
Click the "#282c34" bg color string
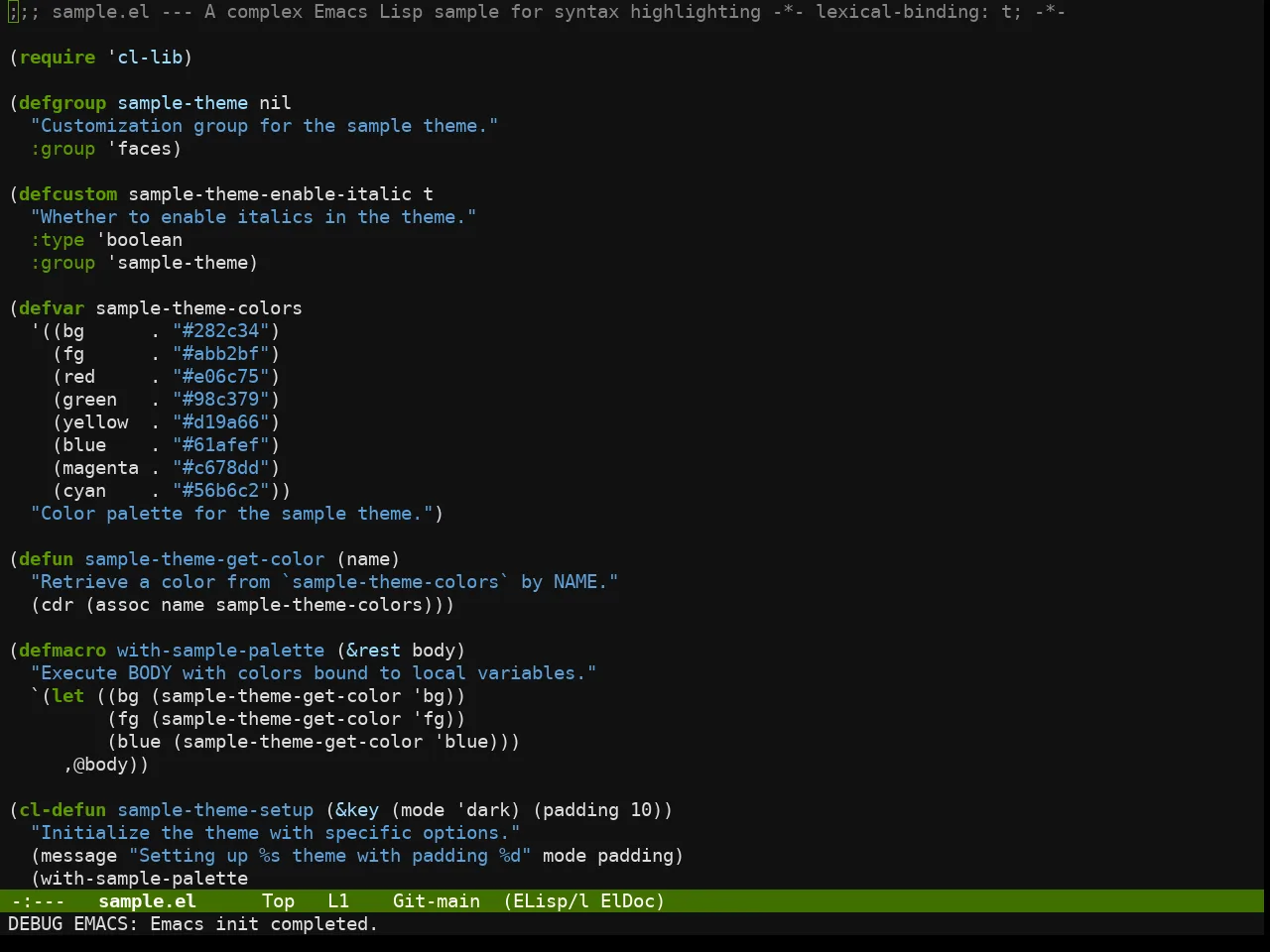[221, 331]
